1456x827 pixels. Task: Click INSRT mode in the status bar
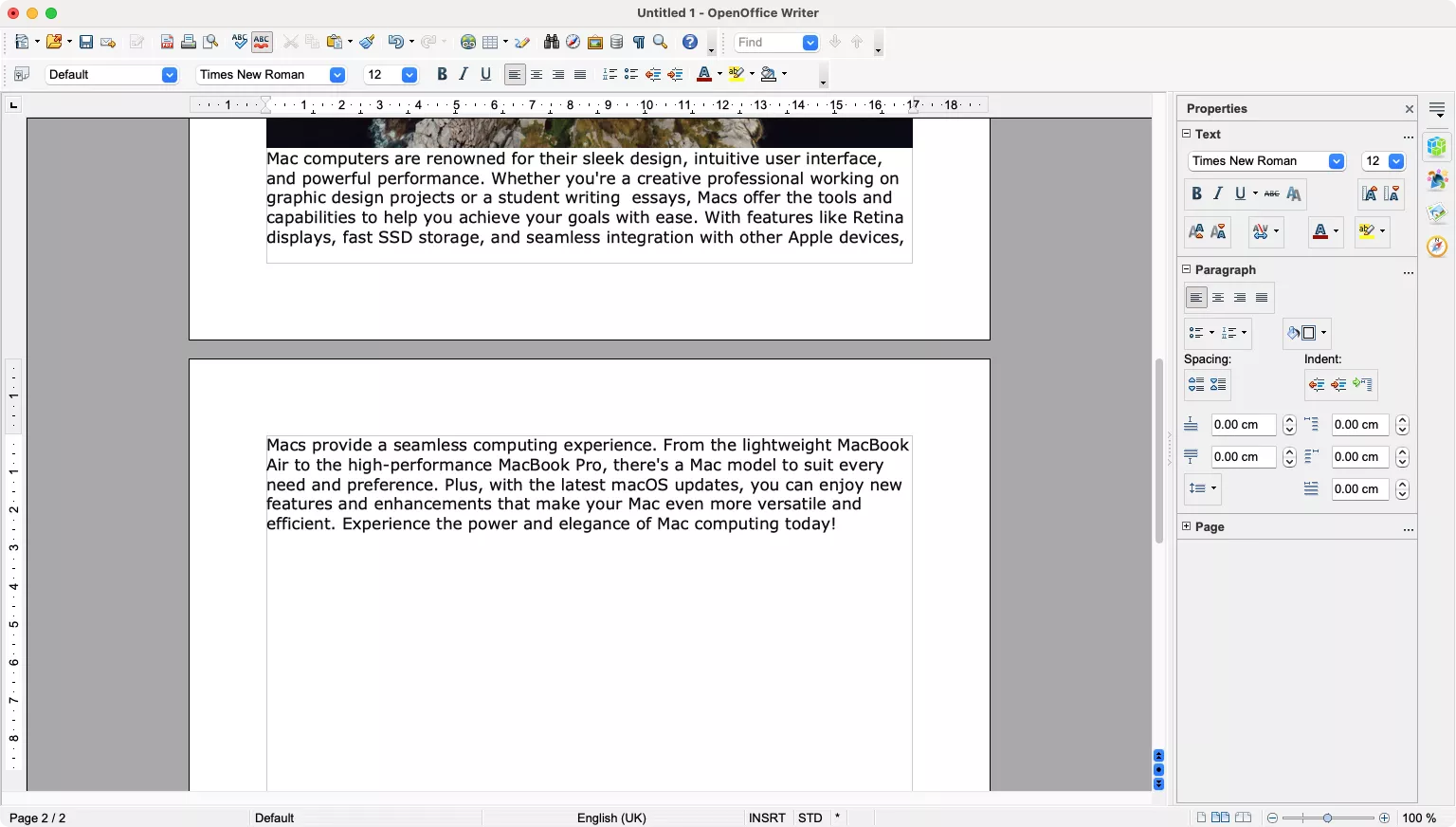[767, 818]
